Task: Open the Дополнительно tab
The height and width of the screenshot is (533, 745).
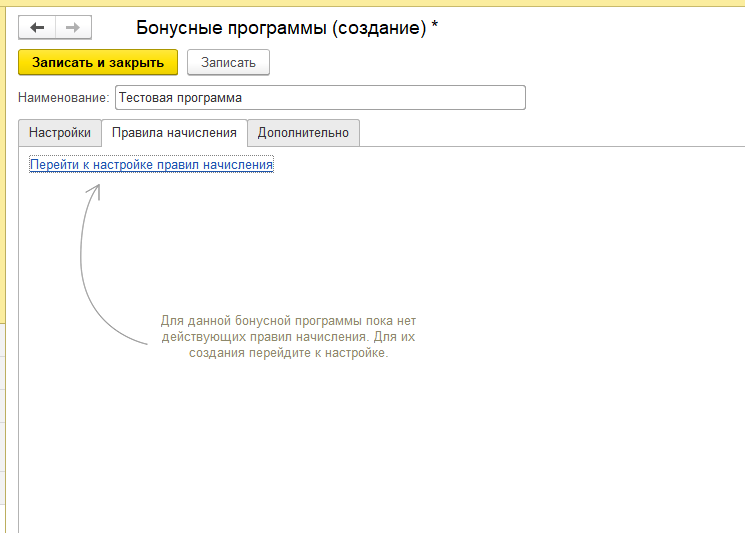Action: pos(303,133)
